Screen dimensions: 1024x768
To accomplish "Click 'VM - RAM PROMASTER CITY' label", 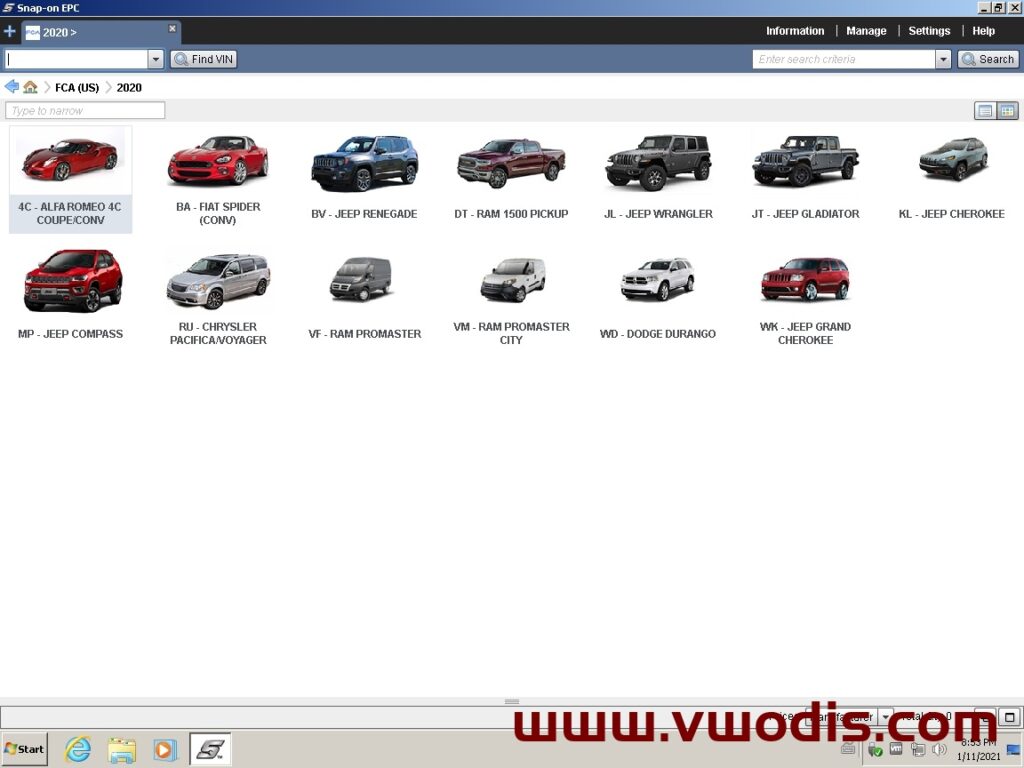I will coord(511,333).
